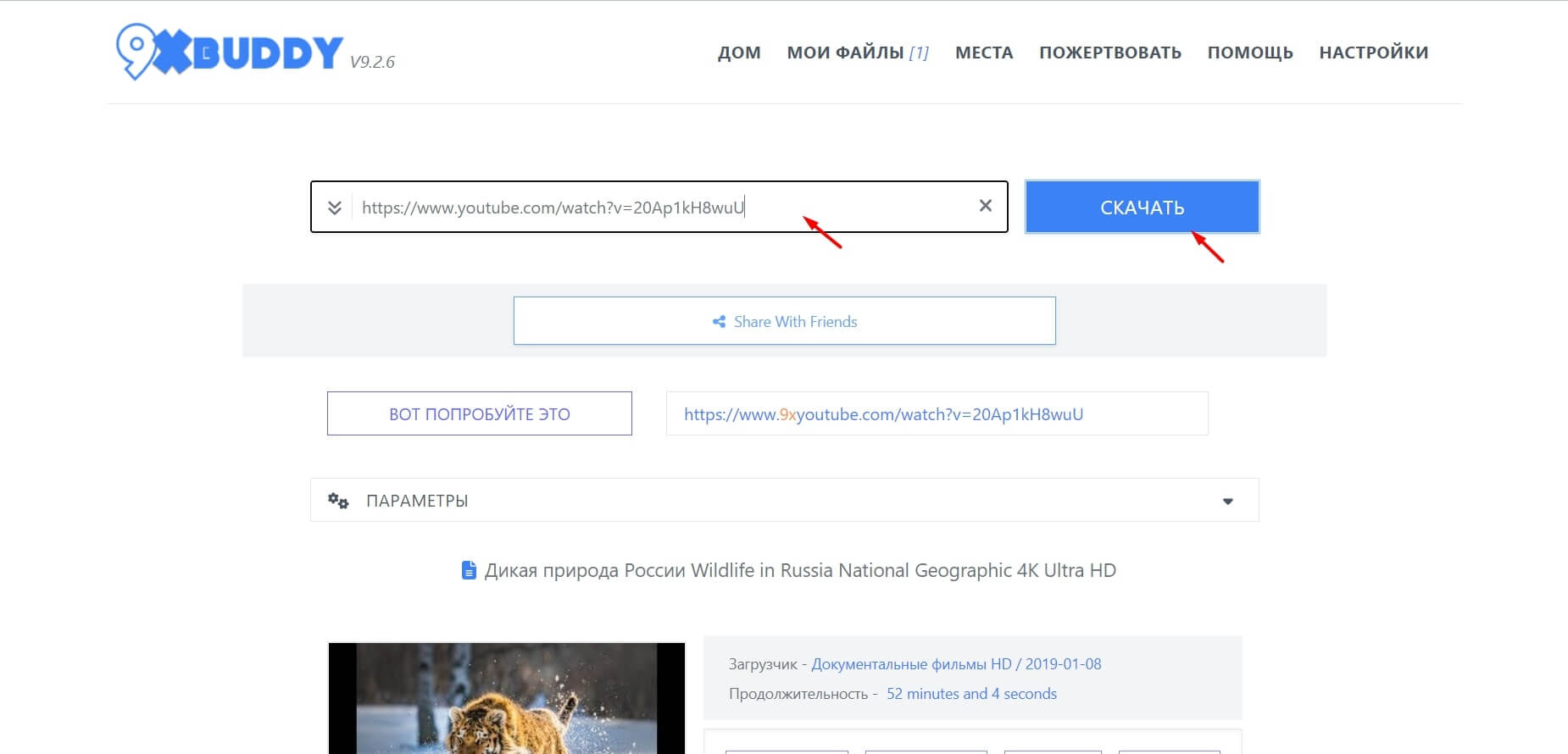Screen dimensions: 1568x754
Task: Open the 9xyoutube.com link
Action: click(883, 414)
